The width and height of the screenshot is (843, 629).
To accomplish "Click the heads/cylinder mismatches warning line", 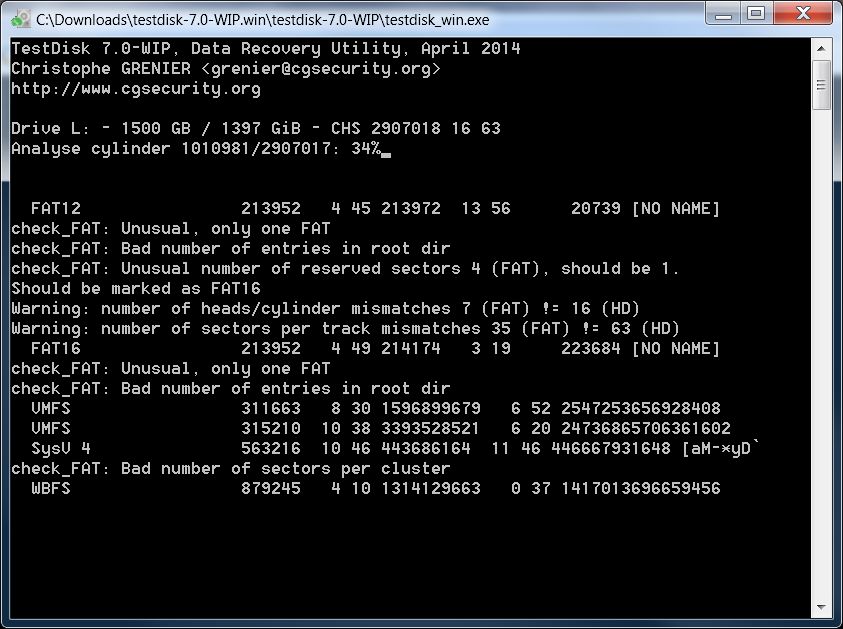I will pyautogui.click(x=325, y=309).
